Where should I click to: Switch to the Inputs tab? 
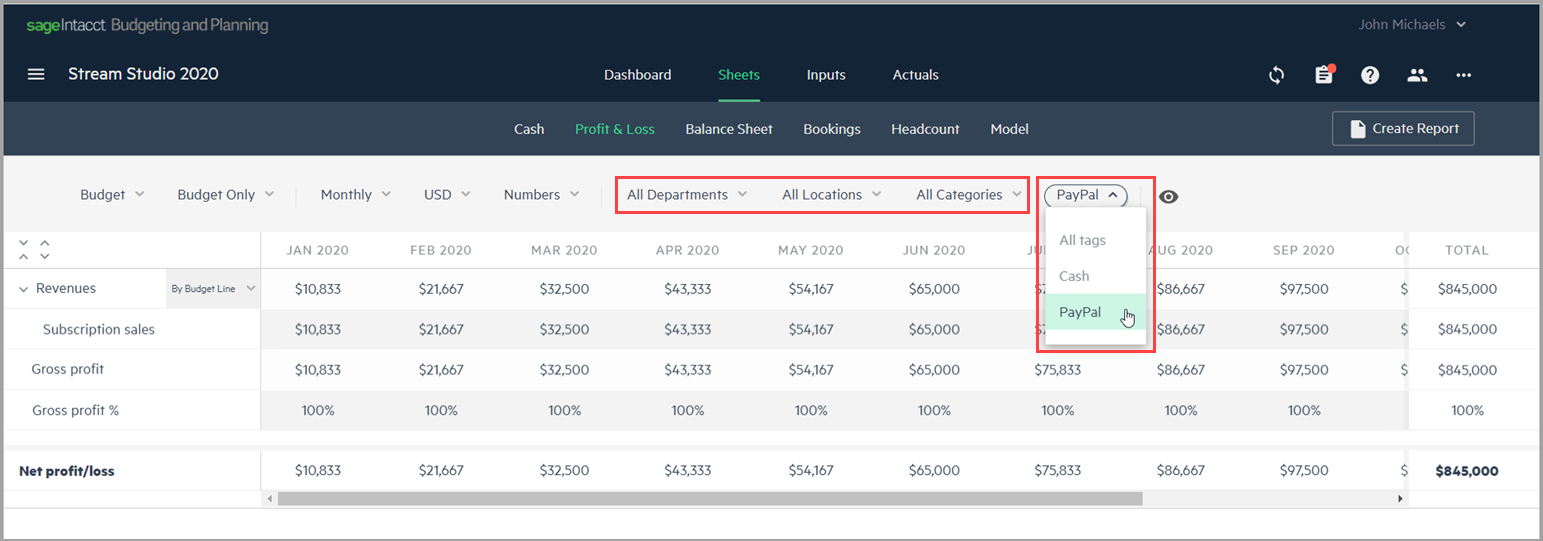click(826, 75)
